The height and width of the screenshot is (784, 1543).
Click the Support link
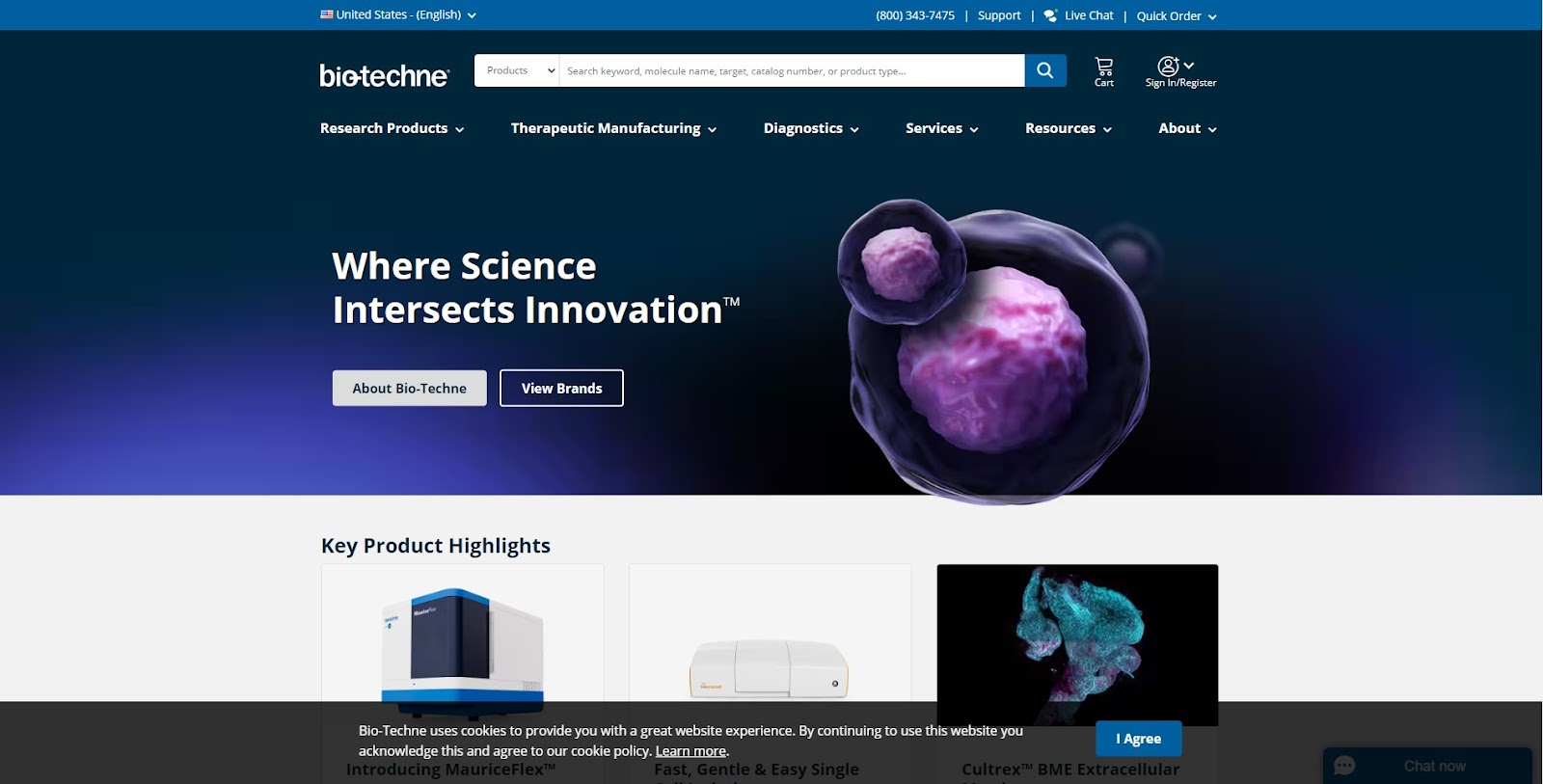tap(999, 15)
